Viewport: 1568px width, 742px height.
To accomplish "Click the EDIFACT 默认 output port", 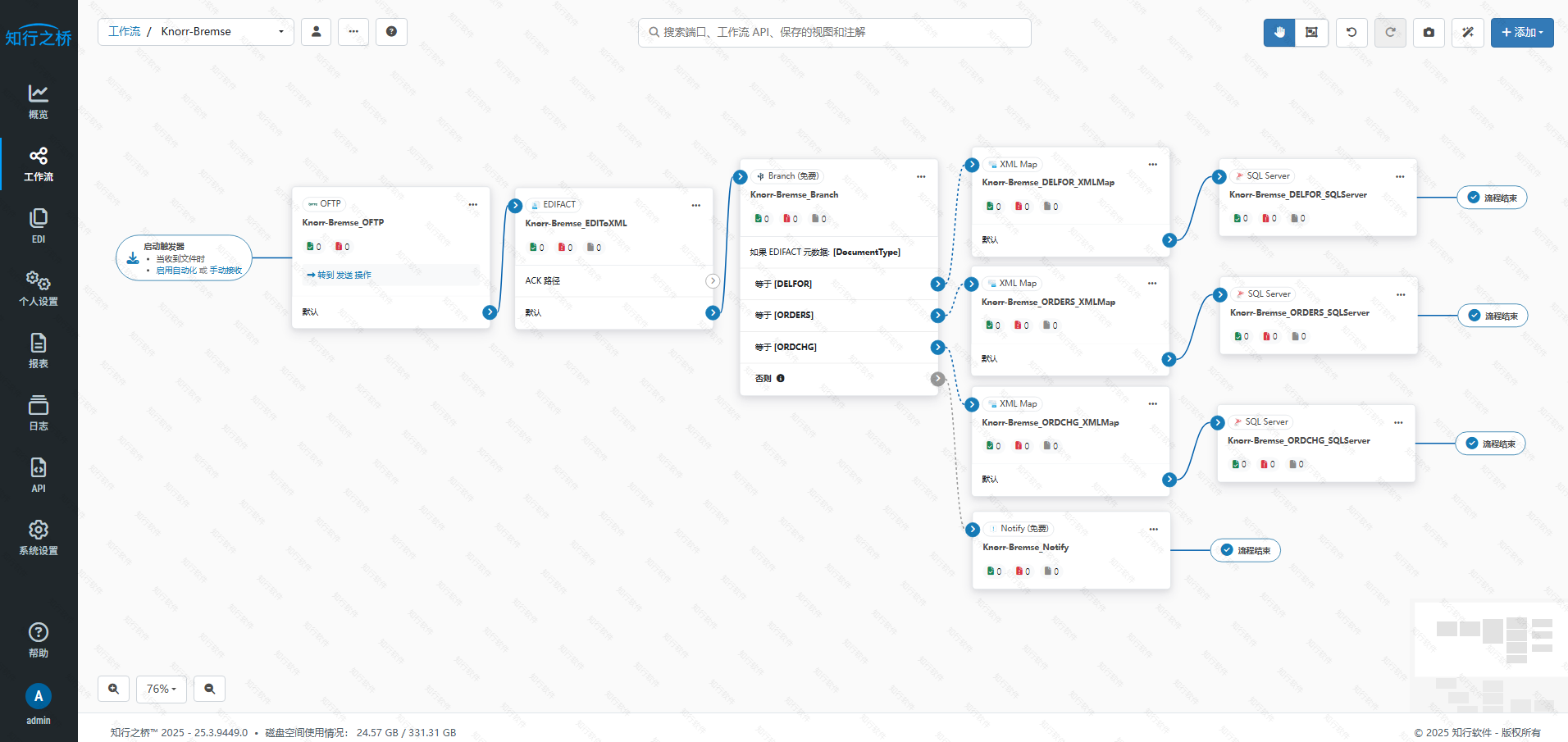I will 713,313.
